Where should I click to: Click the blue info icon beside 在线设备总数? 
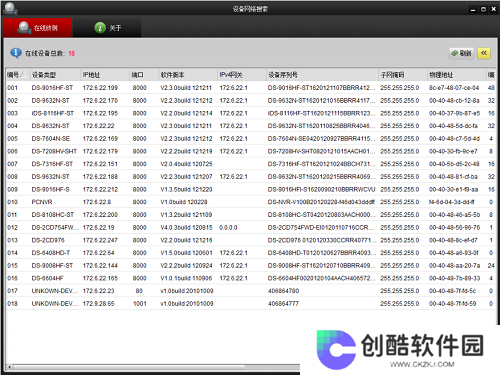(16, 53)
